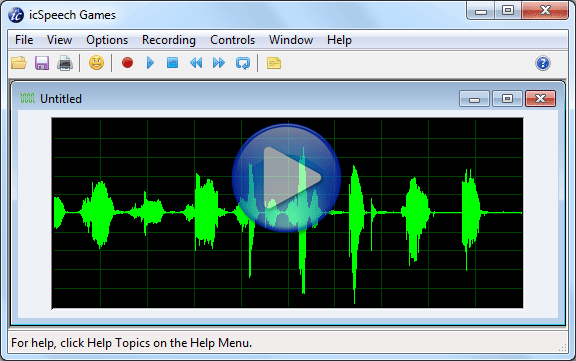Rewind with the double left arrow icon
This screenshot has width=576, height=361.
196,63
